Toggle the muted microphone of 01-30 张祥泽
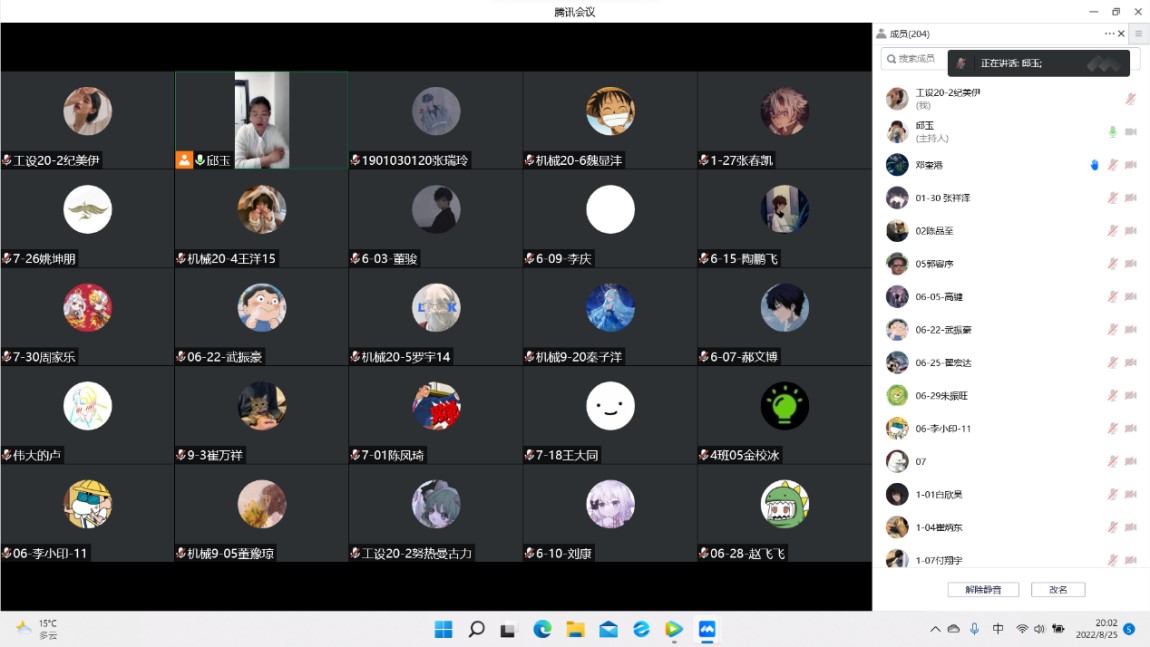This screenshot has height=647, width=1150. 1112,198
